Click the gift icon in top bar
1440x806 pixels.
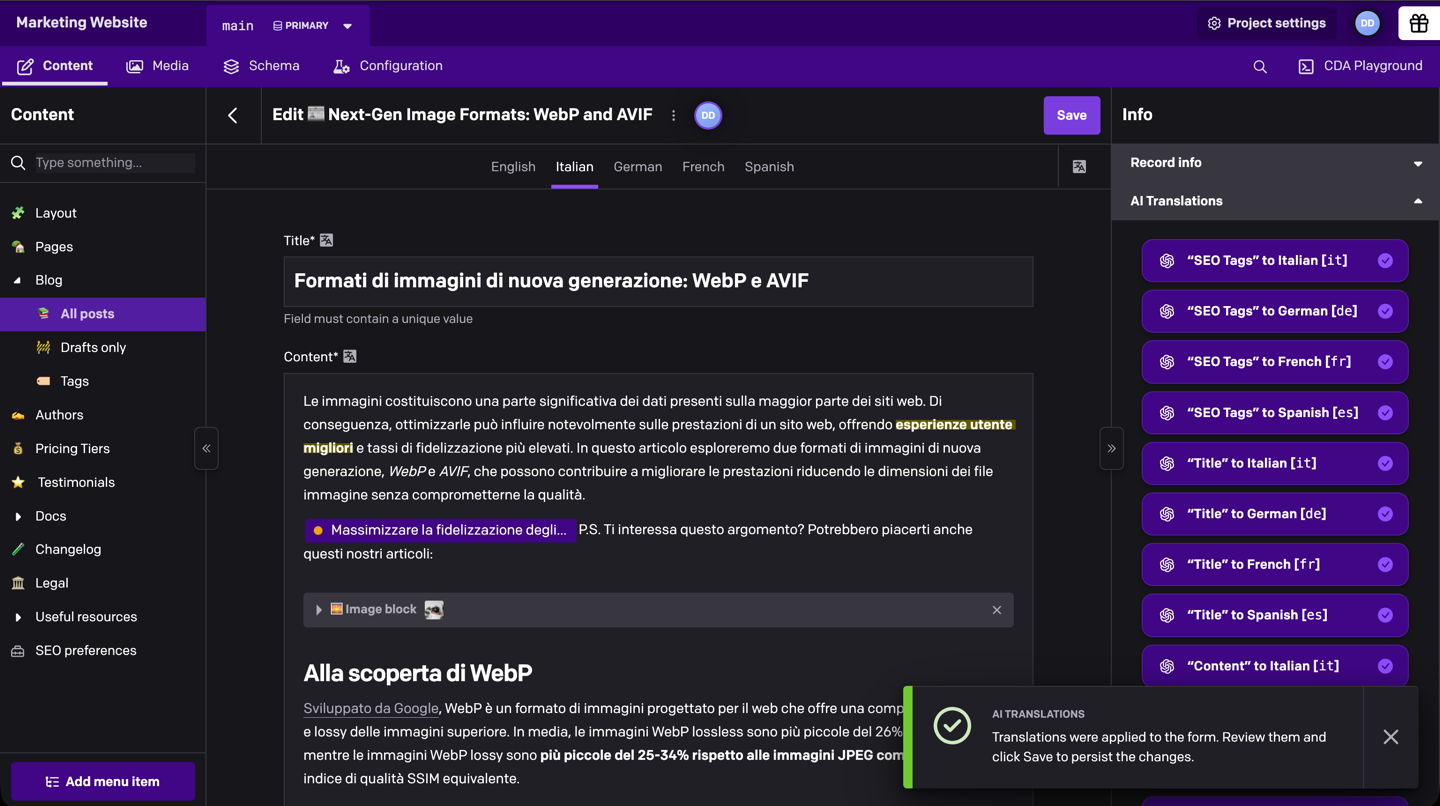pyautogui.click(x=1418, y=23)
